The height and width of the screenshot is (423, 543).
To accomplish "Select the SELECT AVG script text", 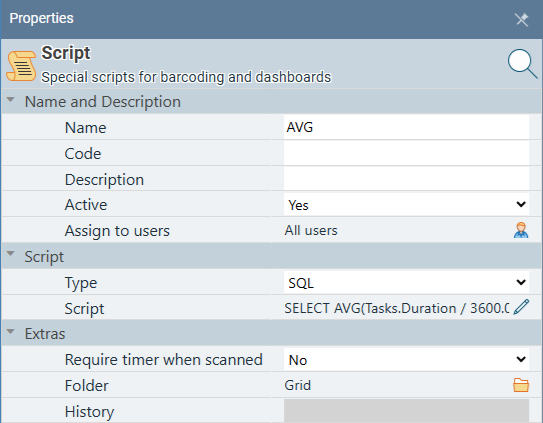I will [x=397, y=308].
